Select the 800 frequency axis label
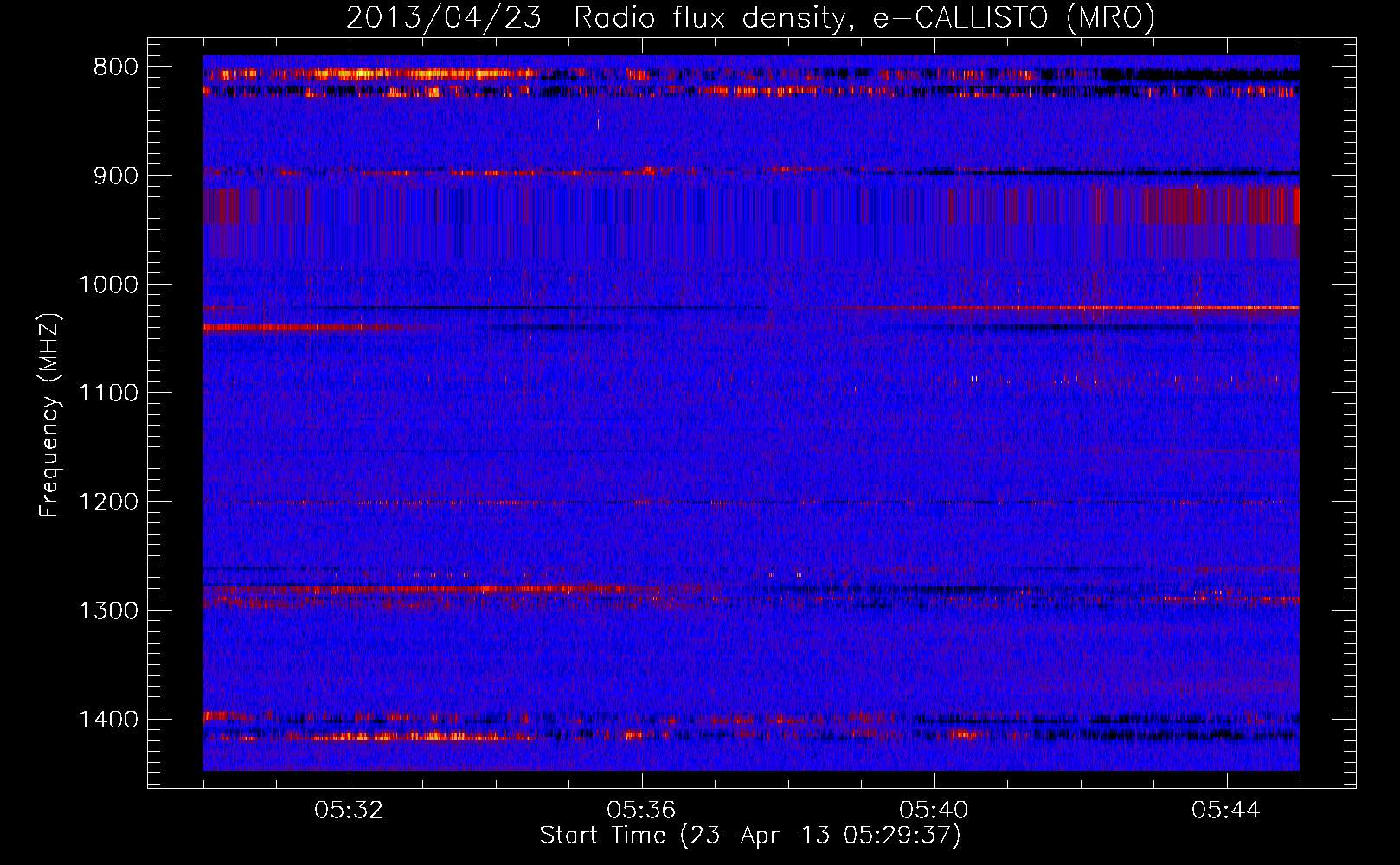This screenshot has width=1400, height=865. (116, 67)
